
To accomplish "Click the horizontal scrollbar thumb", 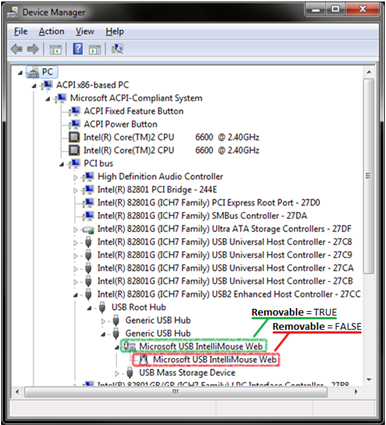I will pyautogui.click(x=176, y=392).
